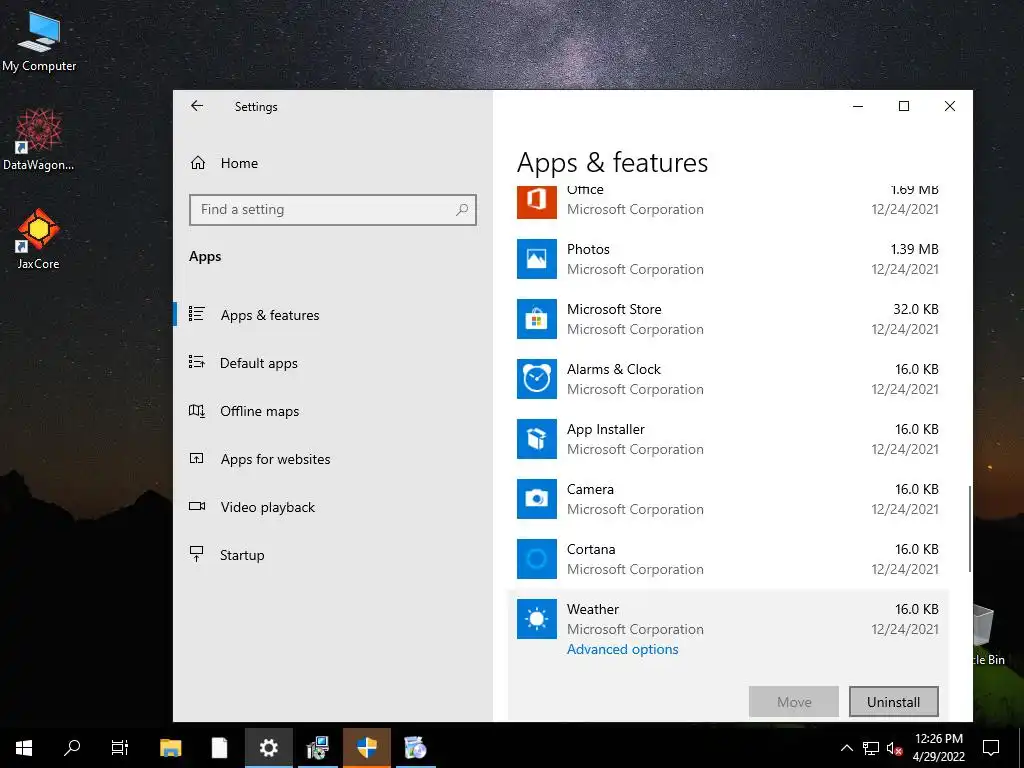Open the blank document taskbar icon
The image size is (1024, 768).
point(219,748)
